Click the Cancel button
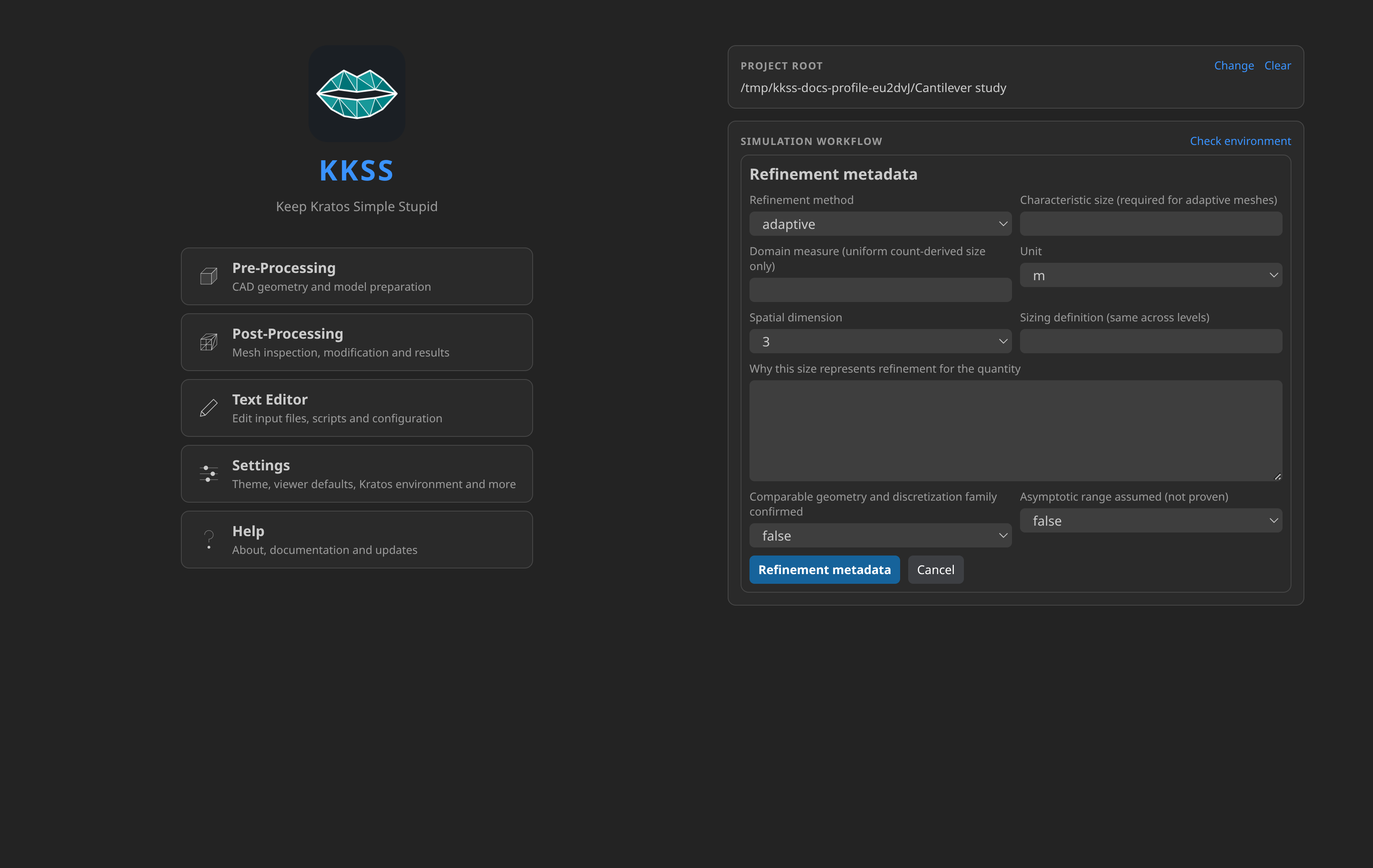Screen dimensions: 1373x868 pyautogui.click(x=936, y=570)
